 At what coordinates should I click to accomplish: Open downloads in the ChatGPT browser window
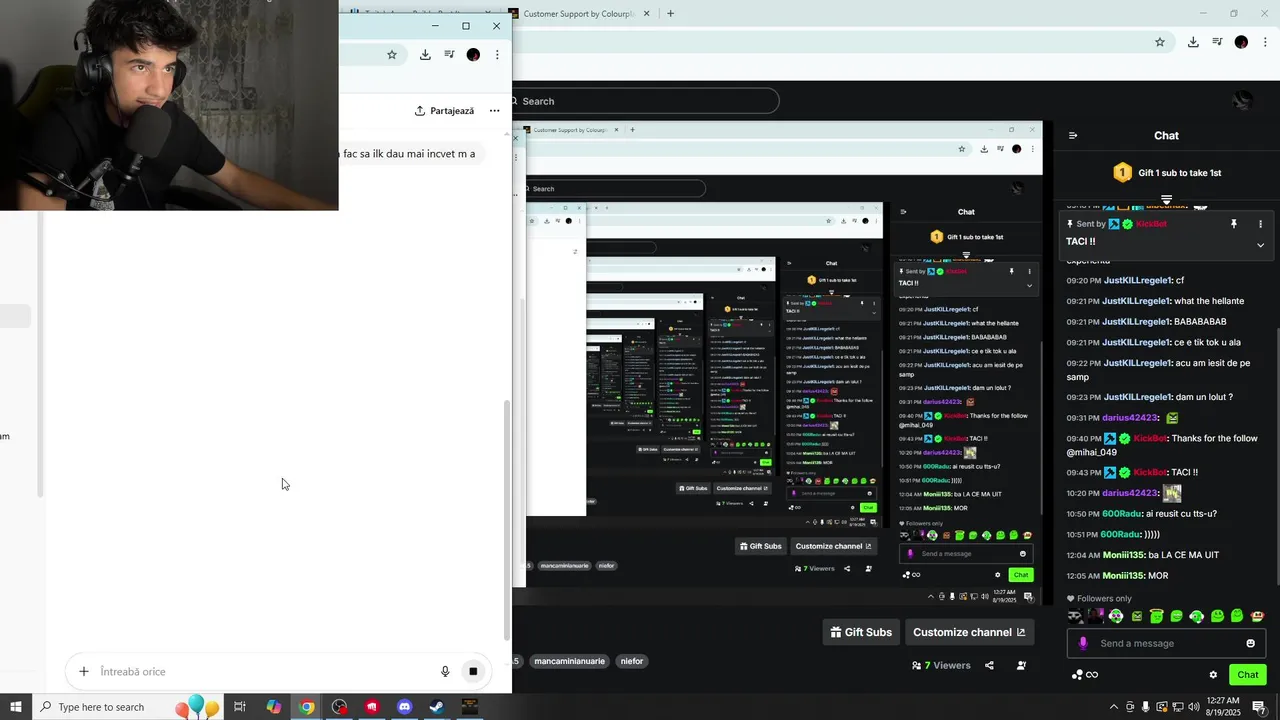click(x=425, y=55)
